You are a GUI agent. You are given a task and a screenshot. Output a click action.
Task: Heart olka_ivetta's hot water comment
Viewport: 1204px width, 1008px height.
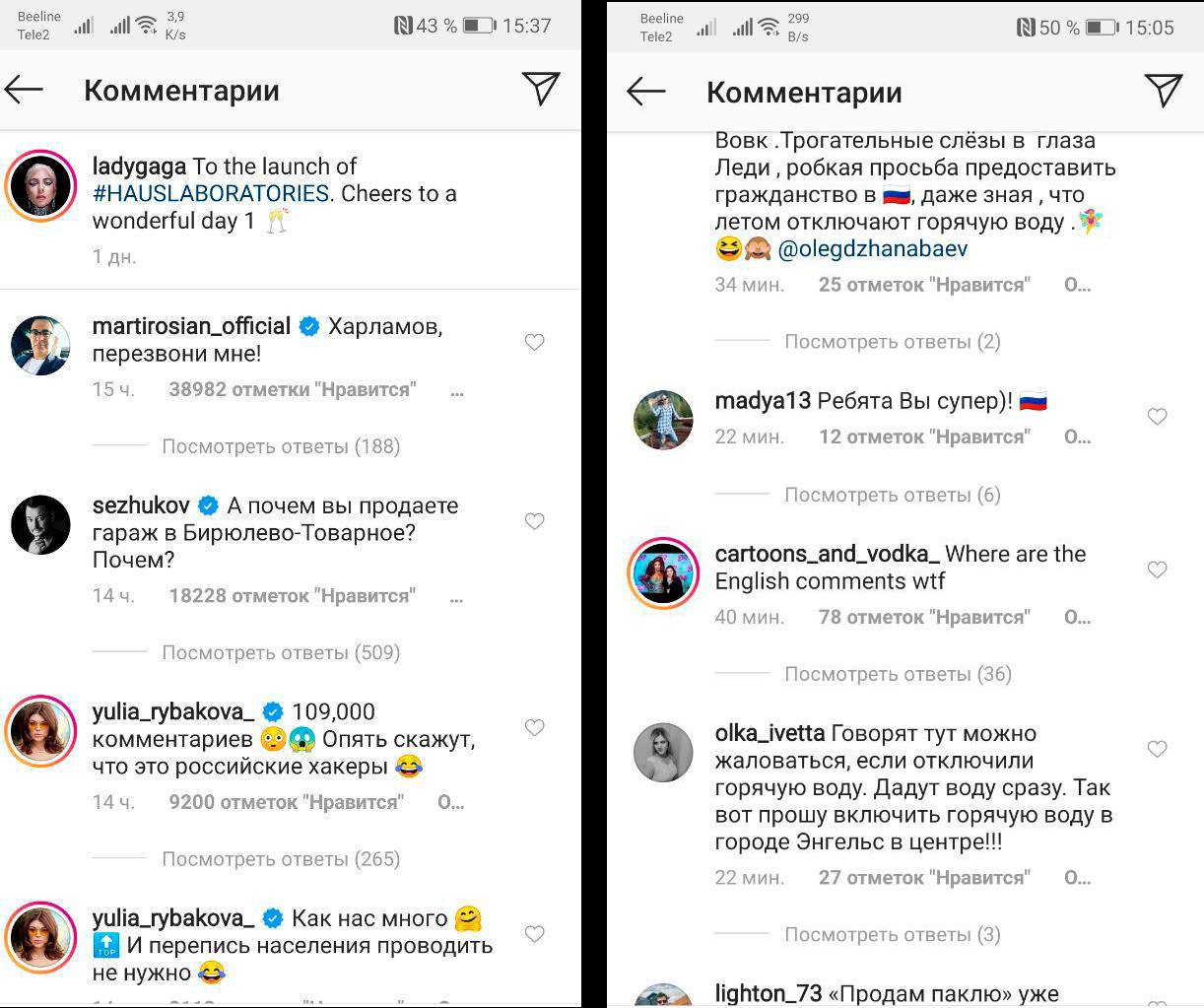[1158, 749]
